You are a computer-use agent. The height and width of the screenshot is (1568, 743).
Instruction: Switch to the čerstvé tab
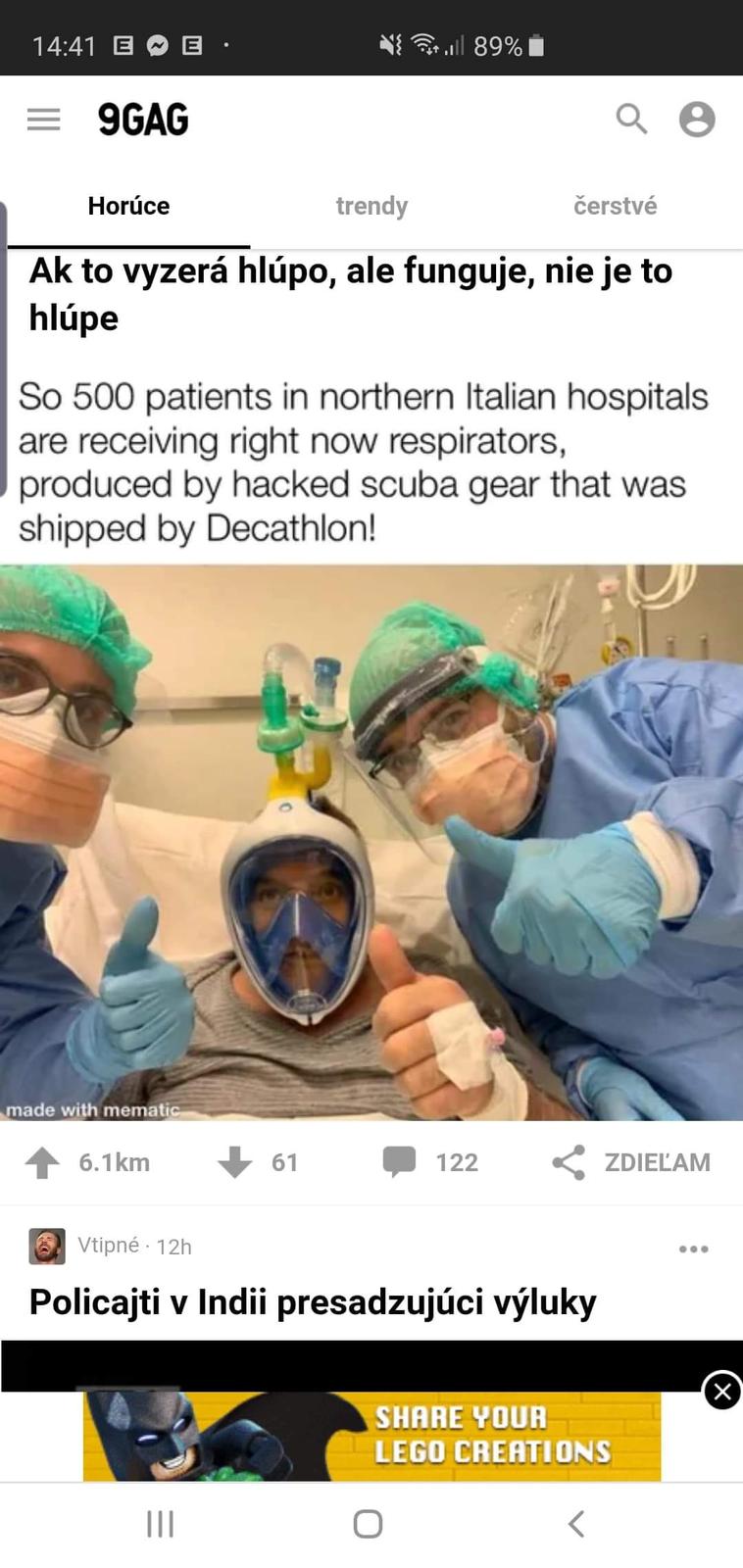pos(615,206)
